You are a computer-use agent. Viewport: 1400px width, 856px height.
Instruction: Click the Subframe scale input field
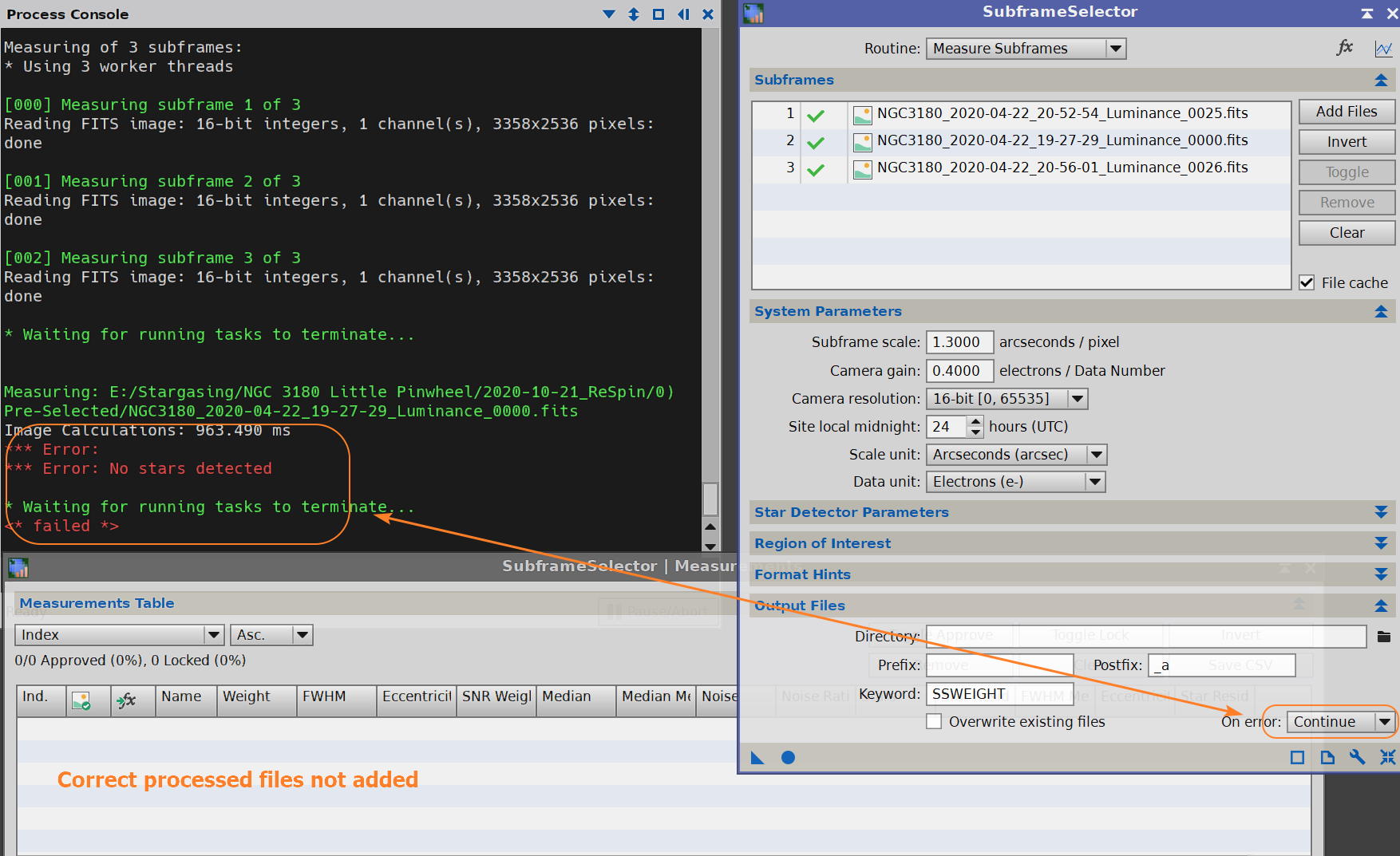tap(959, 342)
